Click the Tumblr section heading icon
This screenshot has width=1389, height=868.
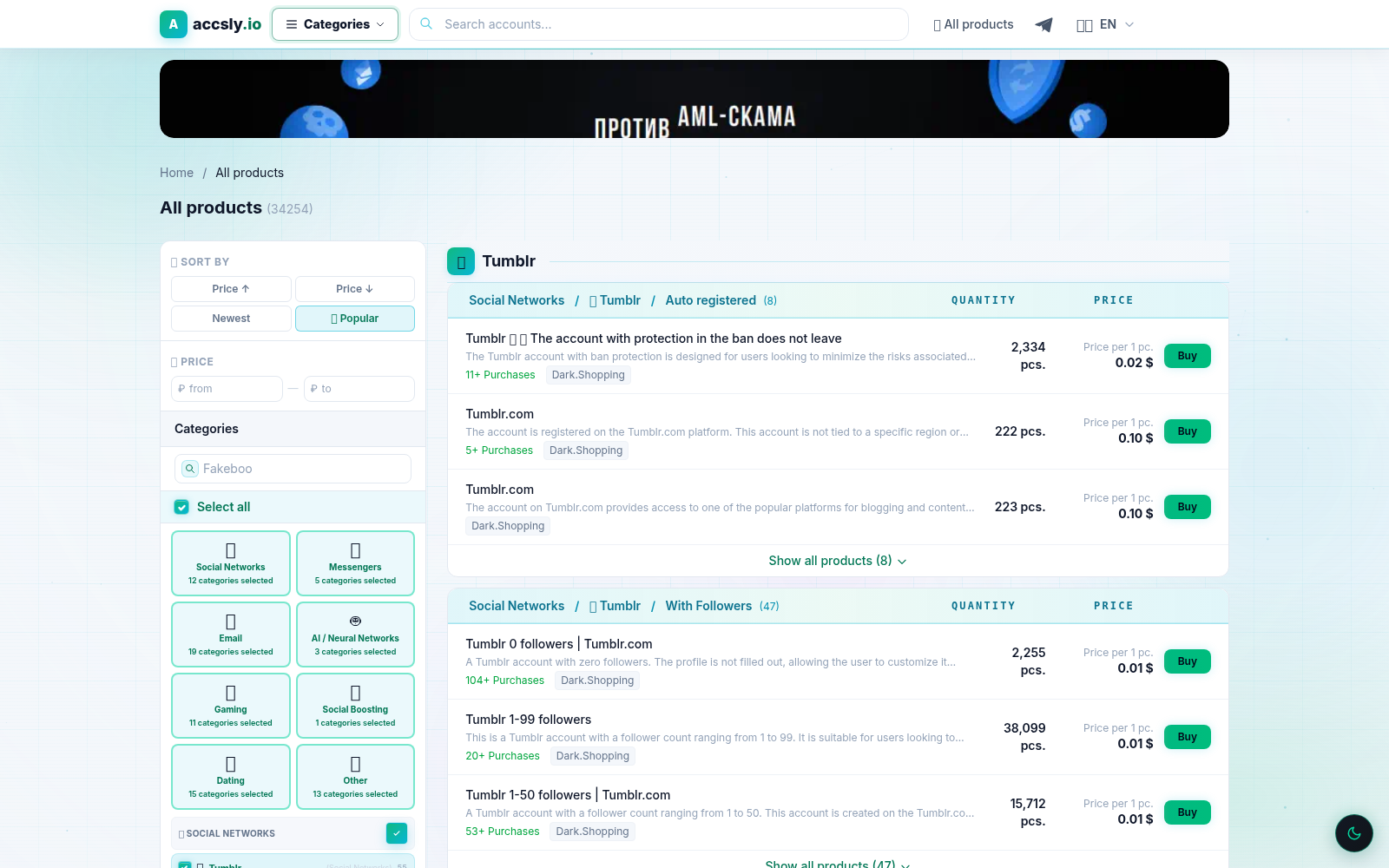461,261
